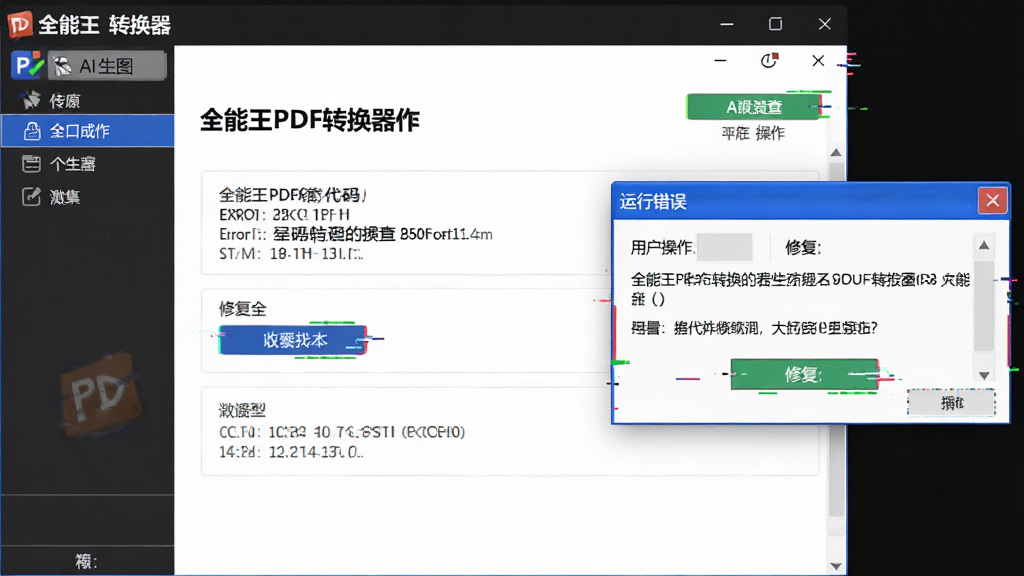The height and width of the screenshot is (576, 1024).
Task: Select the 传原 sidebar item
Action: point(88,101)
